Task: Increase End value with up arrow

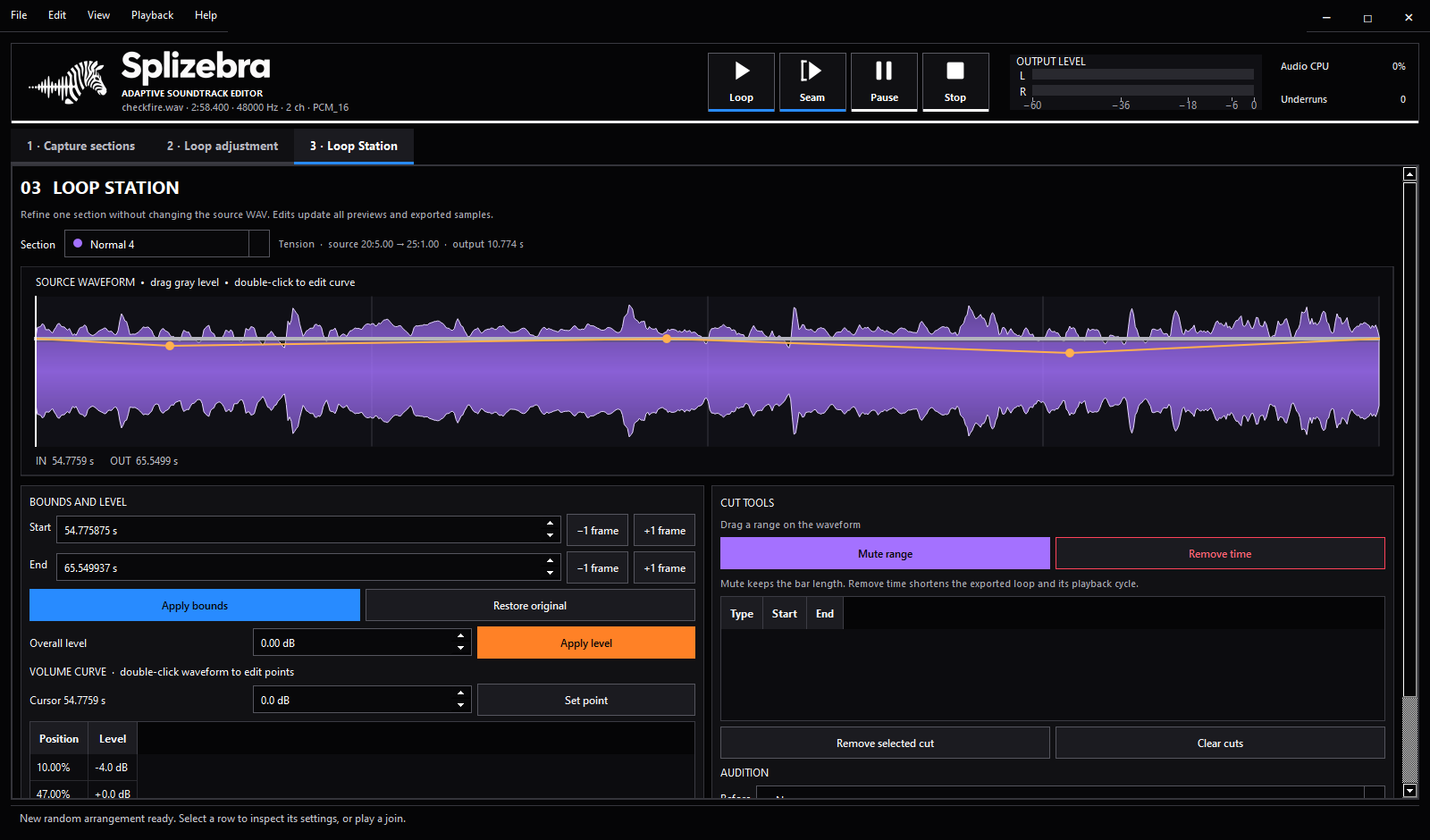Action: coord(550,560)
